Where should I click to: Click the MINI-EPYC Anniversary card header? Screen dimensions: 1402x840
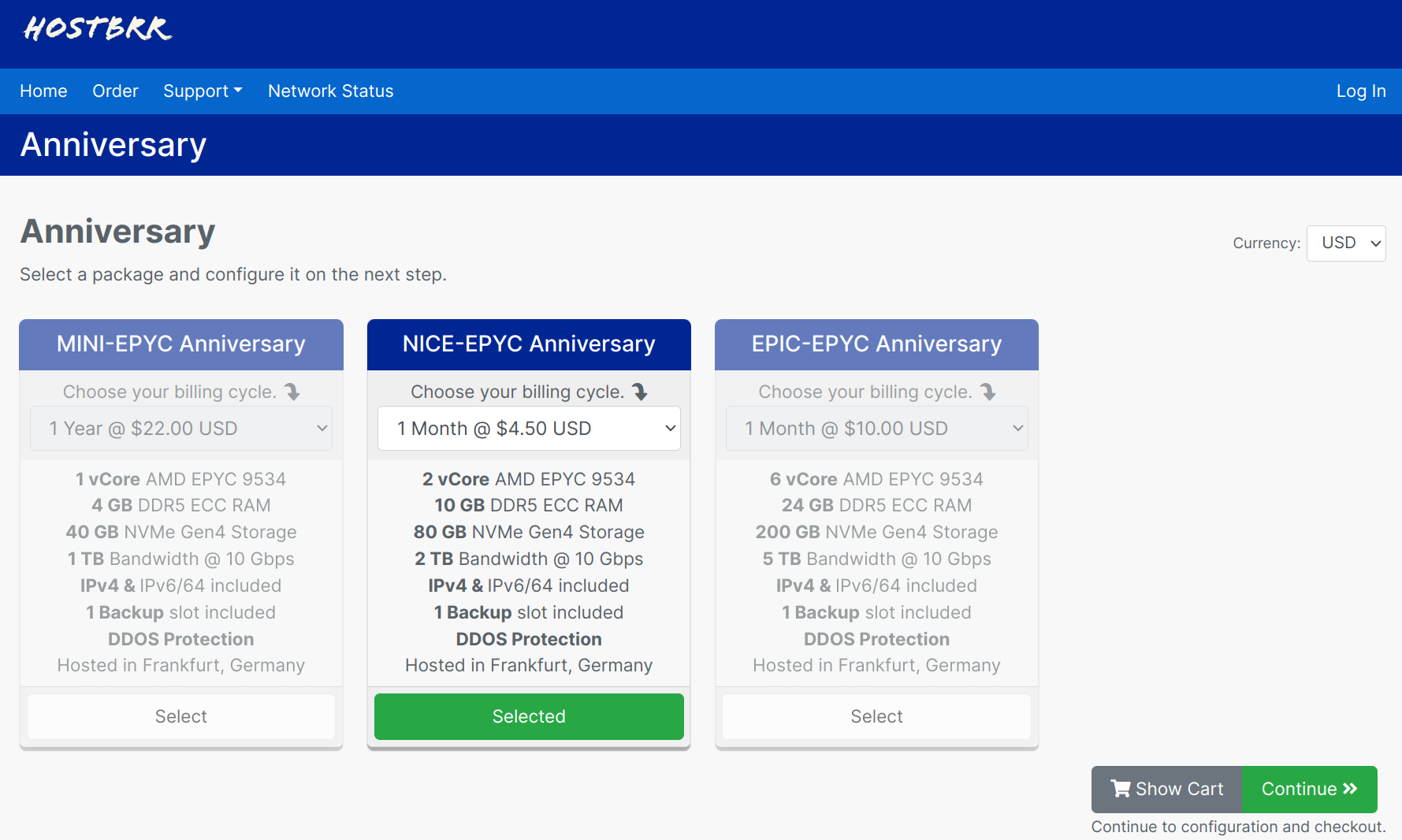click(x=181, y=344)
